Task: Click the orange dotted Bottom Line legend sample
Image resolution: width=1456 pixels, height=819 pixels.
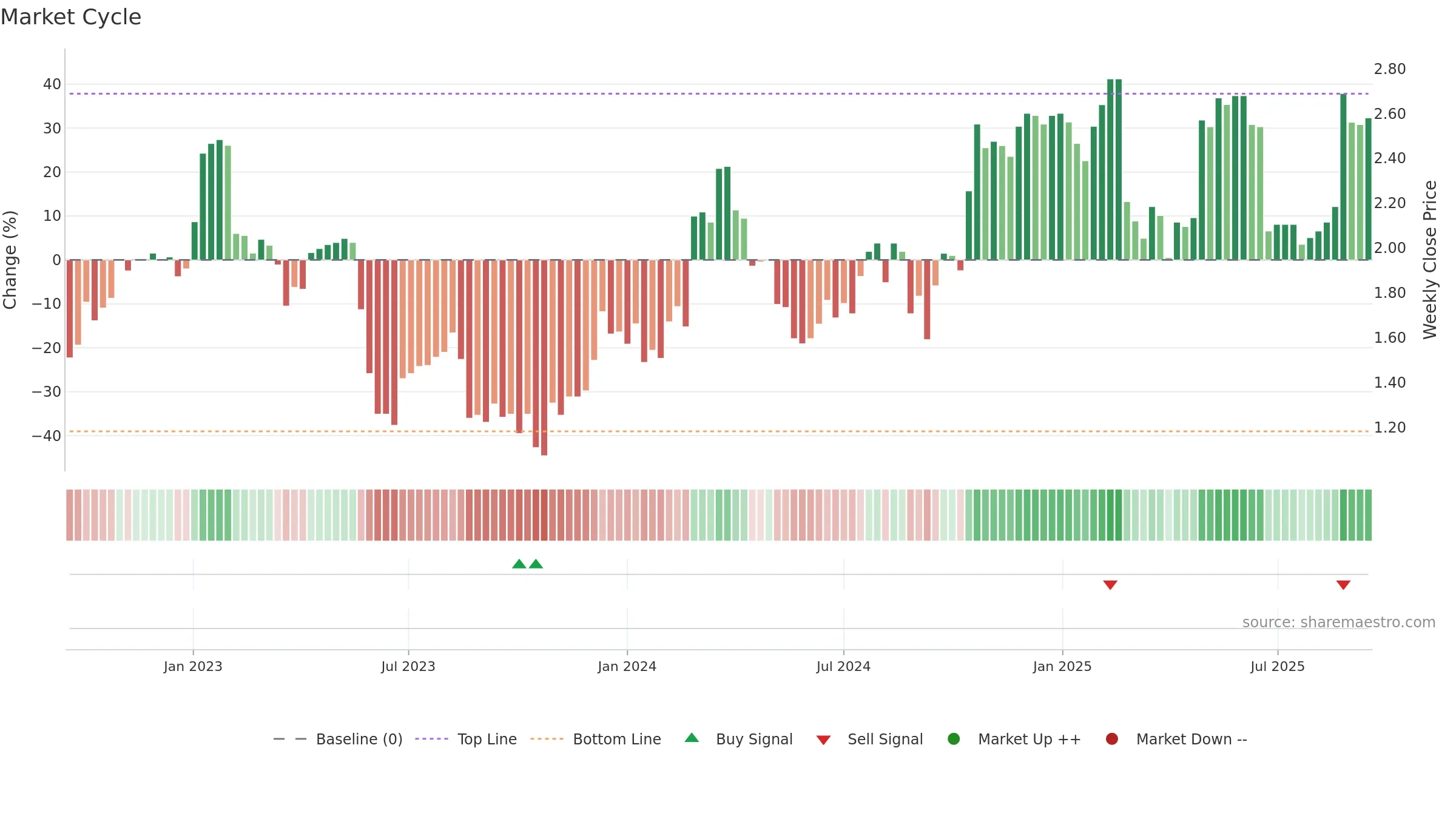Action: click(x=547, y=739)
